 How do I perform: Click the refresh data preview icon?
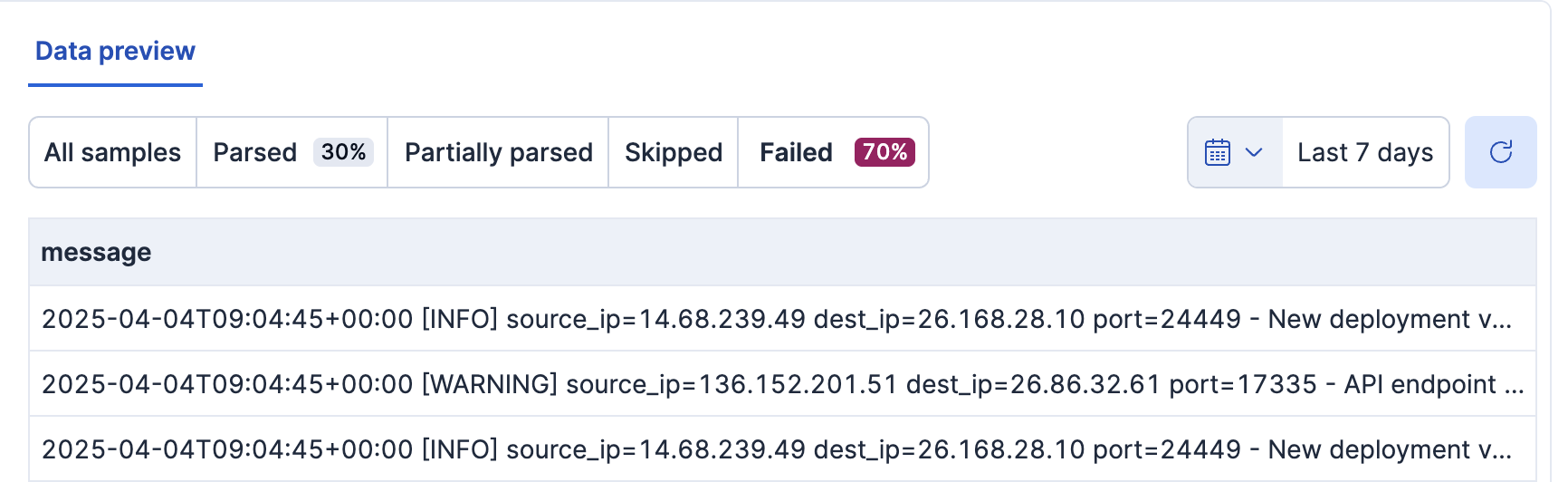(x=1500, y=152)
